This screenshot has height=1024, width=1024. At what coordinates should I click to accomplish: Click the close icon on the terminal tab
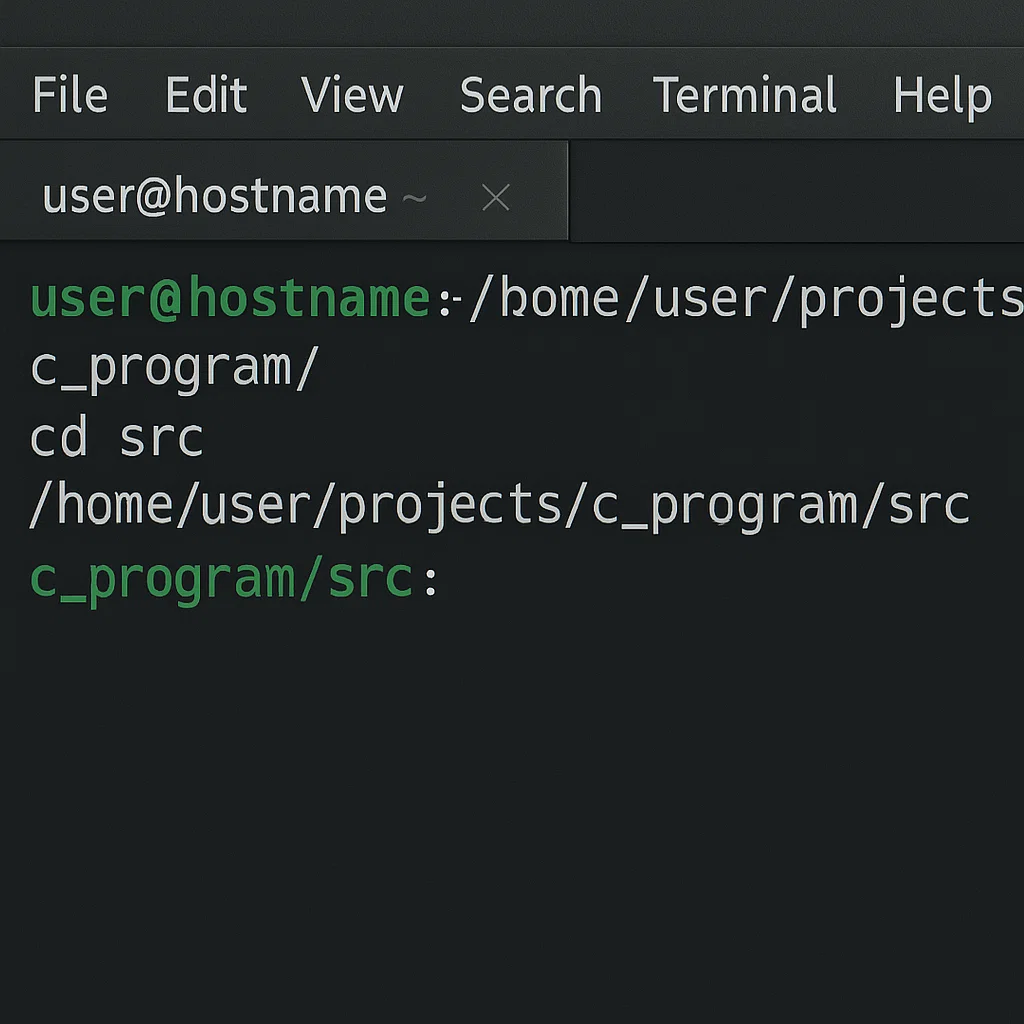point(495,197)
